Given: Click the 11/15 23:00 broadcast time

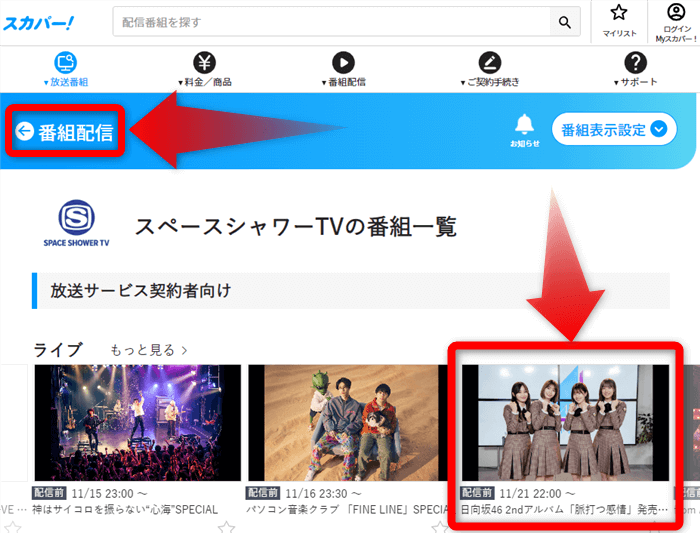Looking at the screenshot, I should coord(109,494).
